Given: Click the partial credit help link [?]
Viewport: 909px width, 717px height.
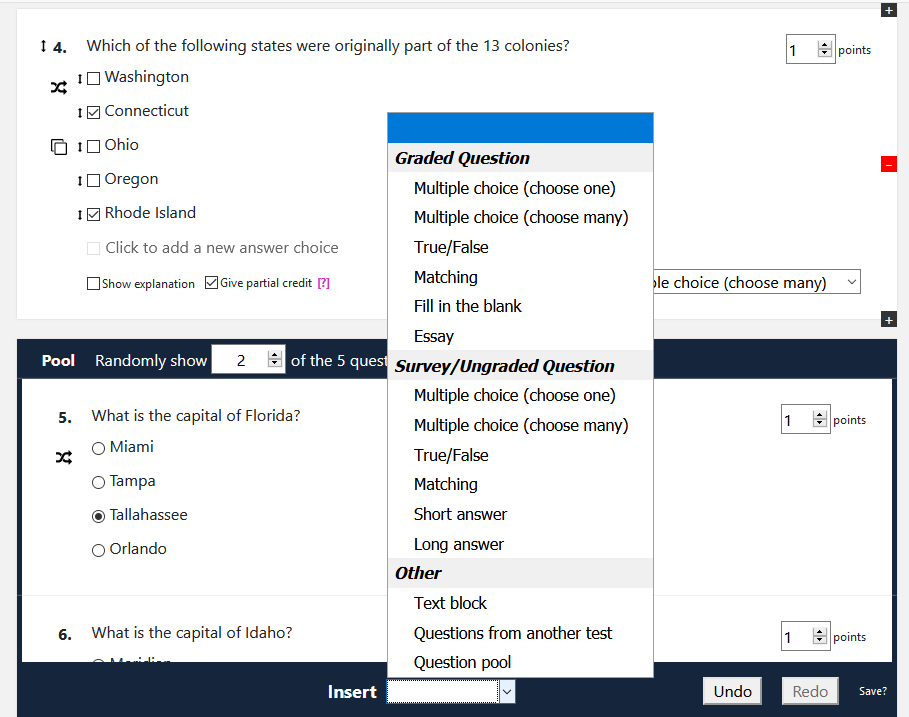Looking at the screenshot, I should (323, 283).
